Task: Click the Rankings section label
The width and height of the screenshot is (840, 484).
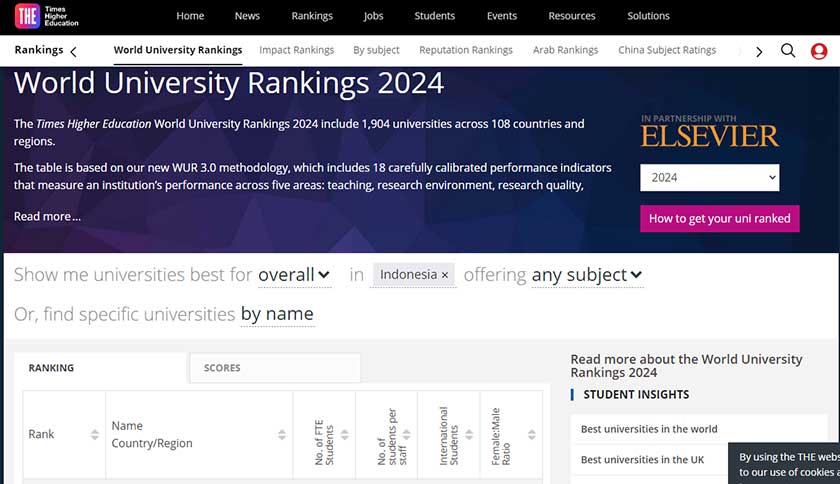Action: 39,50
